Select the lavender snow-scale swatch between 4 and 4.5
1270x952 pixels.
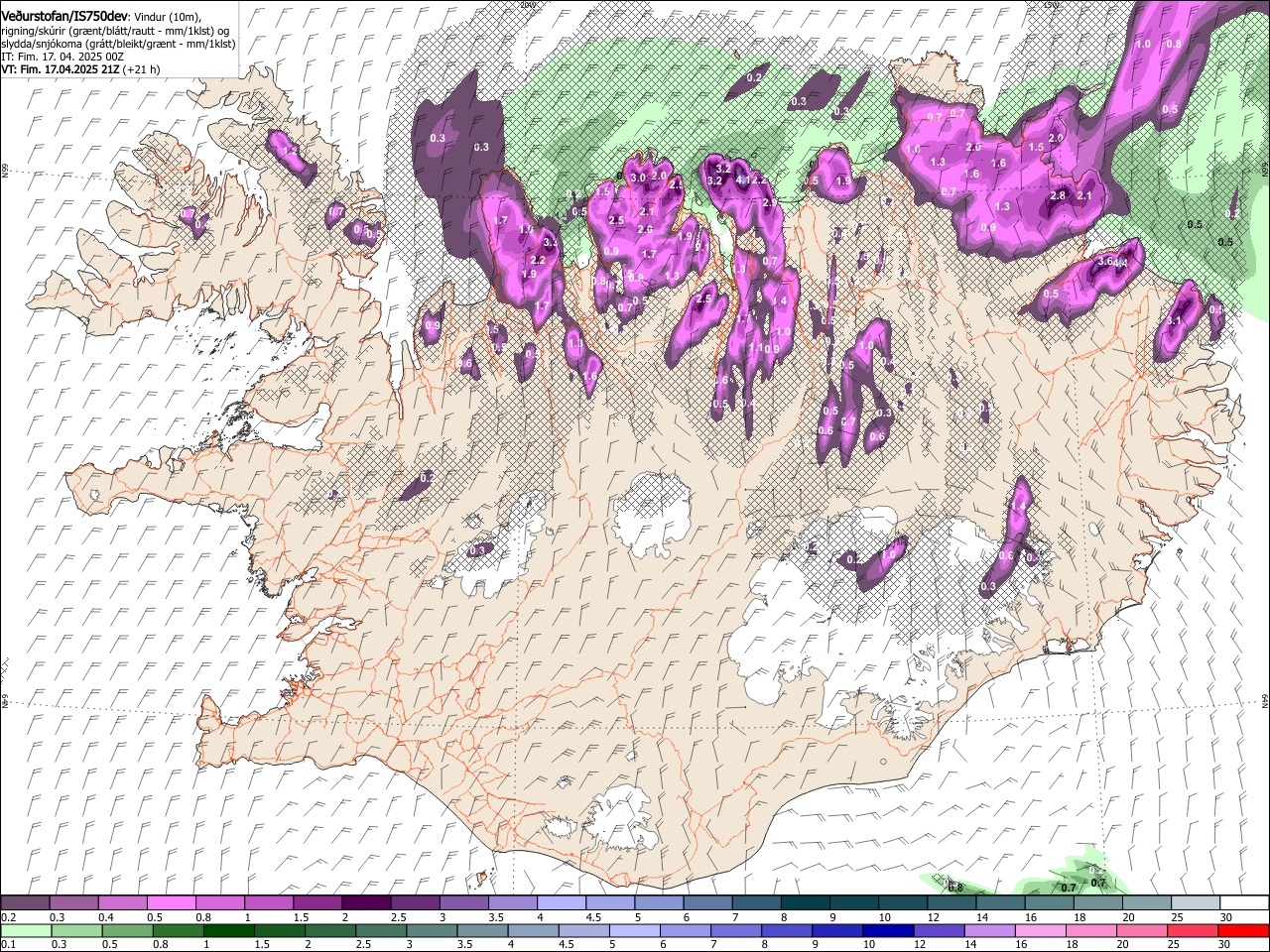561,902
